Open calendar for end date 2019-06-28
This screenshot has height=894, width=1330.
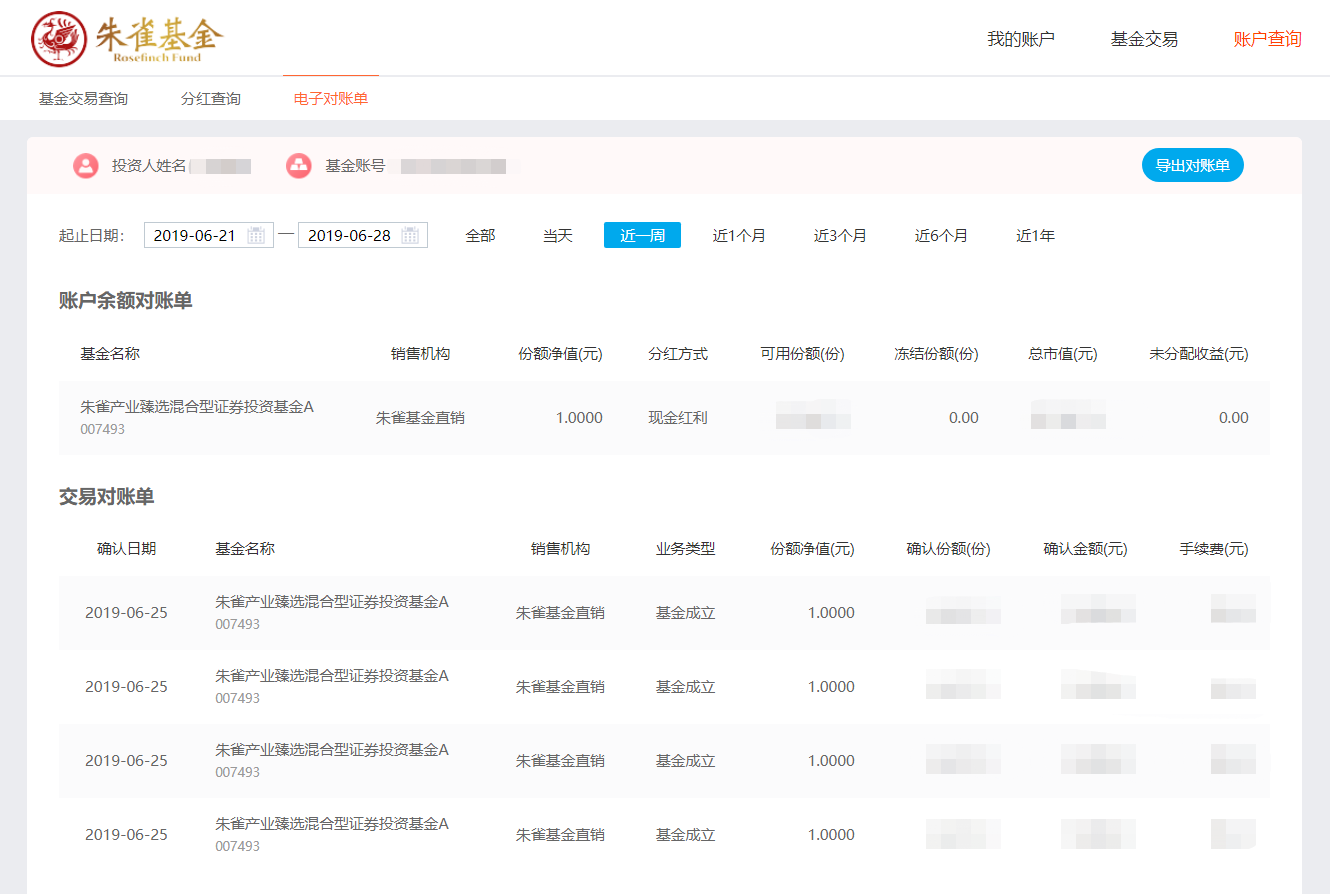click(410, 235)
